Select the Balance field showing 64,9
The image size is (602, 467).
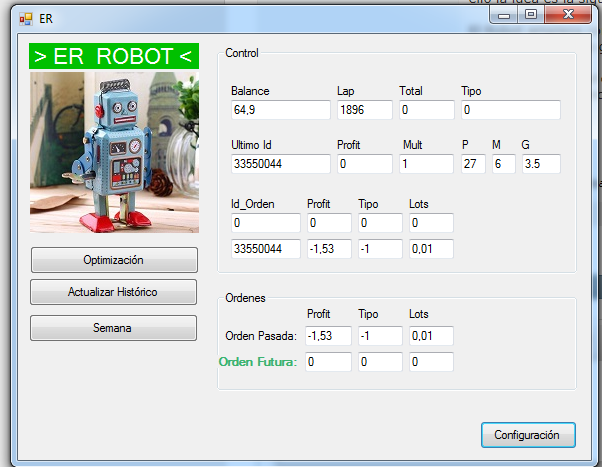click(x=281, y=110)
